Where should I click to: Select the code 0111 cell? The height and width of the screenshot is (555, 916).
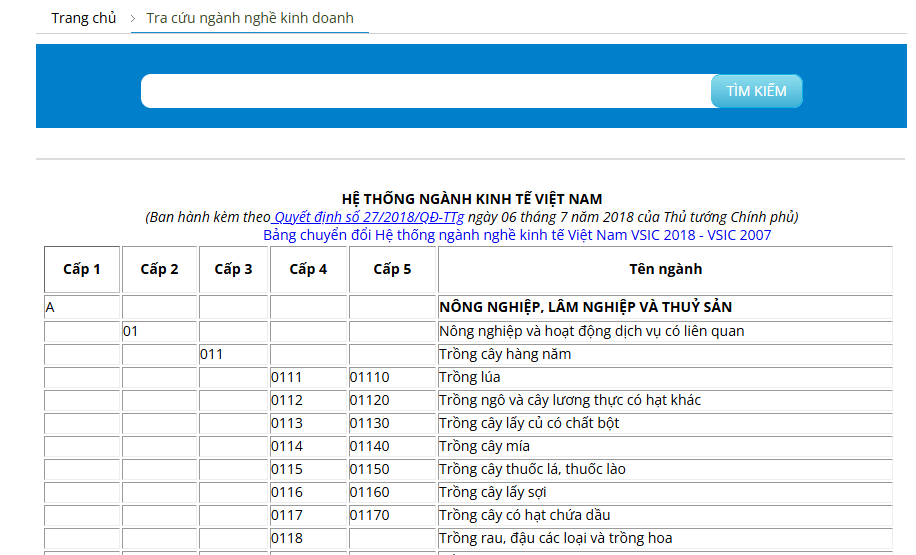click(x=308, y=377)
